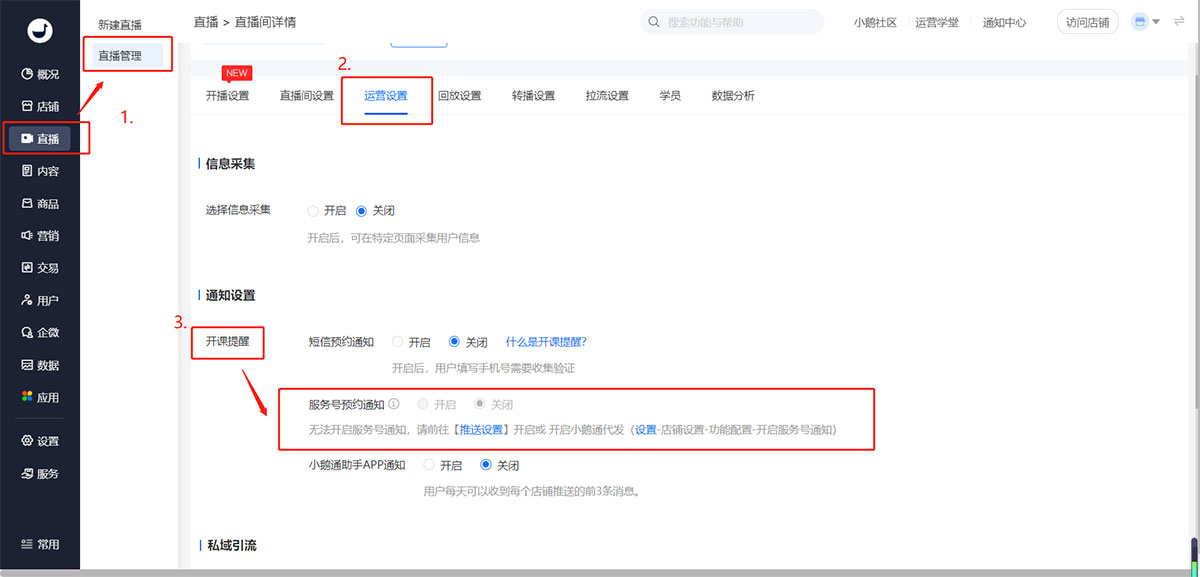Expand the account avatar dropdown
1200x577 pixels.
(x=1146, y=22)
